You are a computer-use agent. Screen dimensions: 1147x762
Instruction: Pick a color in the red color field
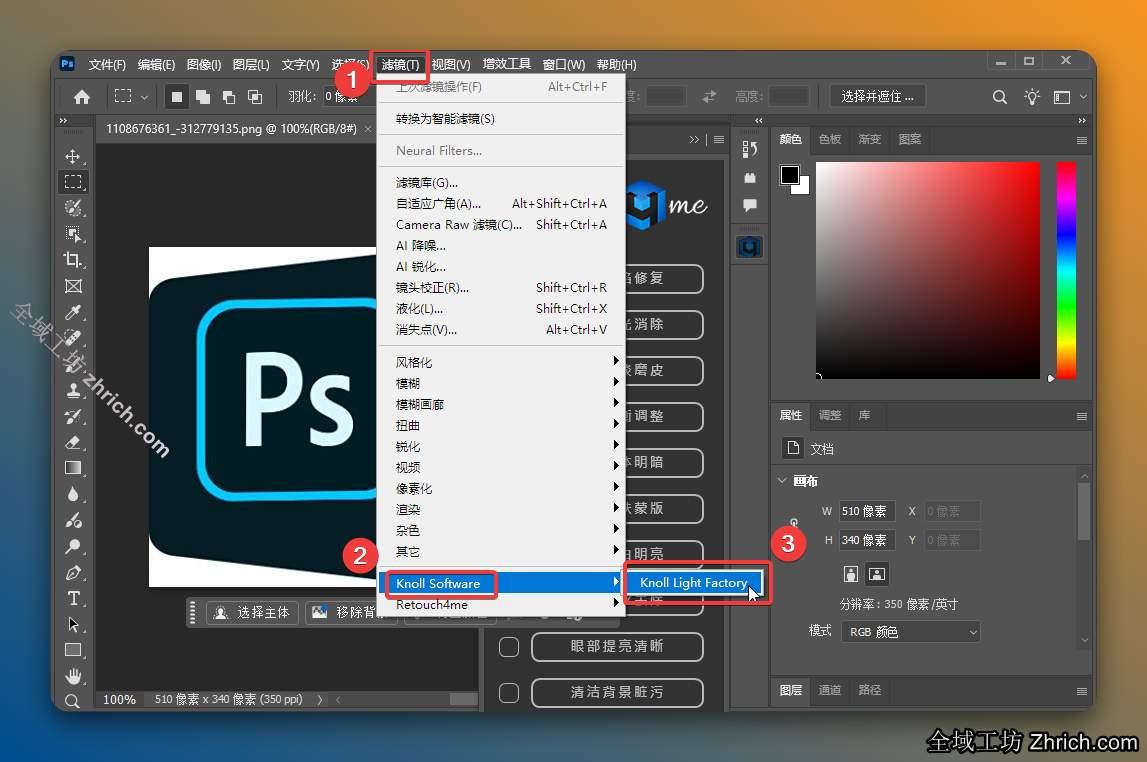tap(928, 270)
